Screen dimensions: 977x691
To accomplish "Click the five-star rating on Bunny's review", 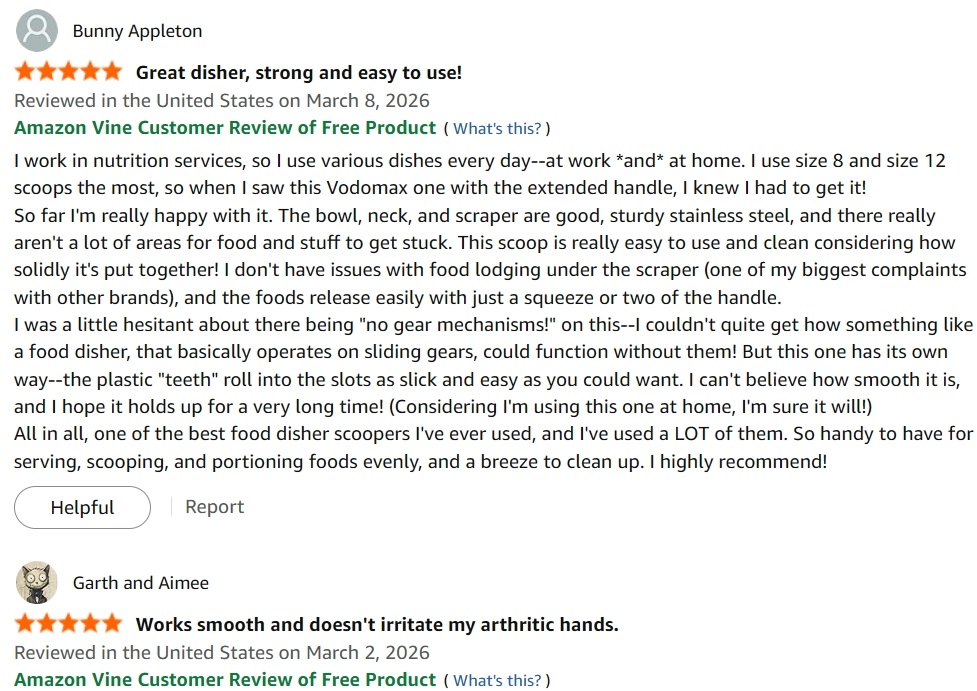I will (69, 72).
